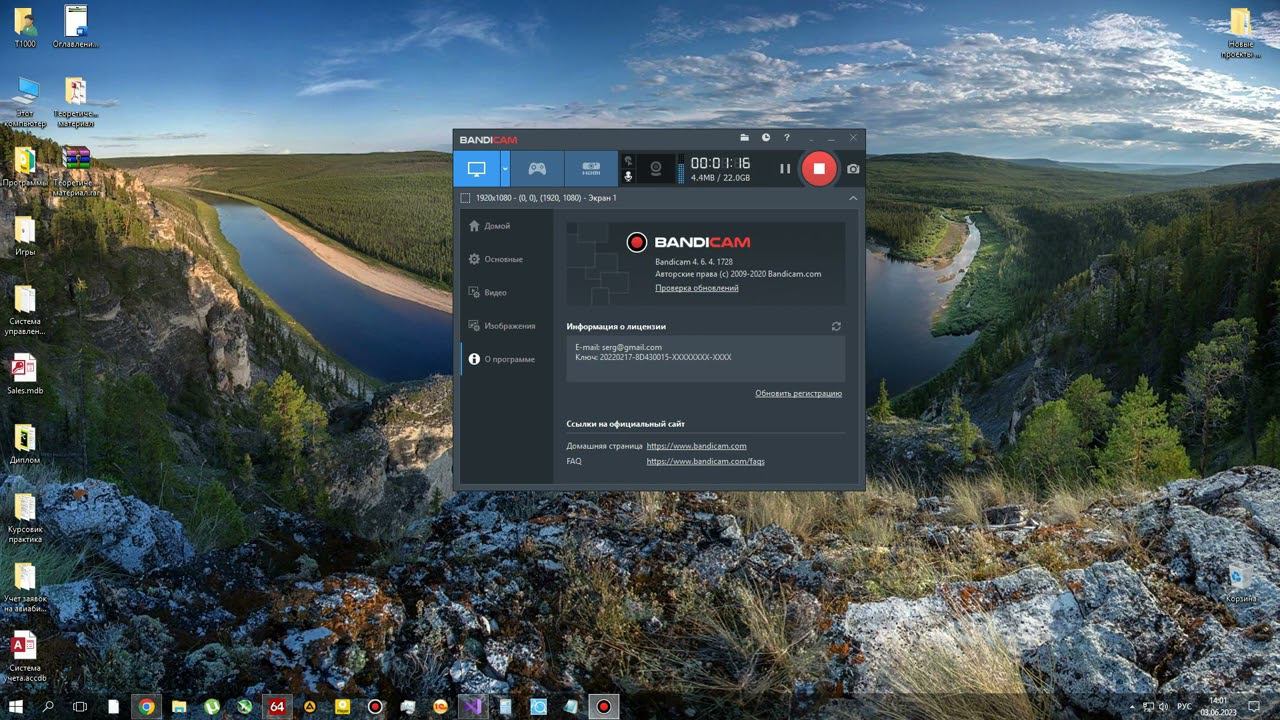Switch to HDMI device recording mode
This screenshot has width=1280, height=720.
[x=591, y=169]
